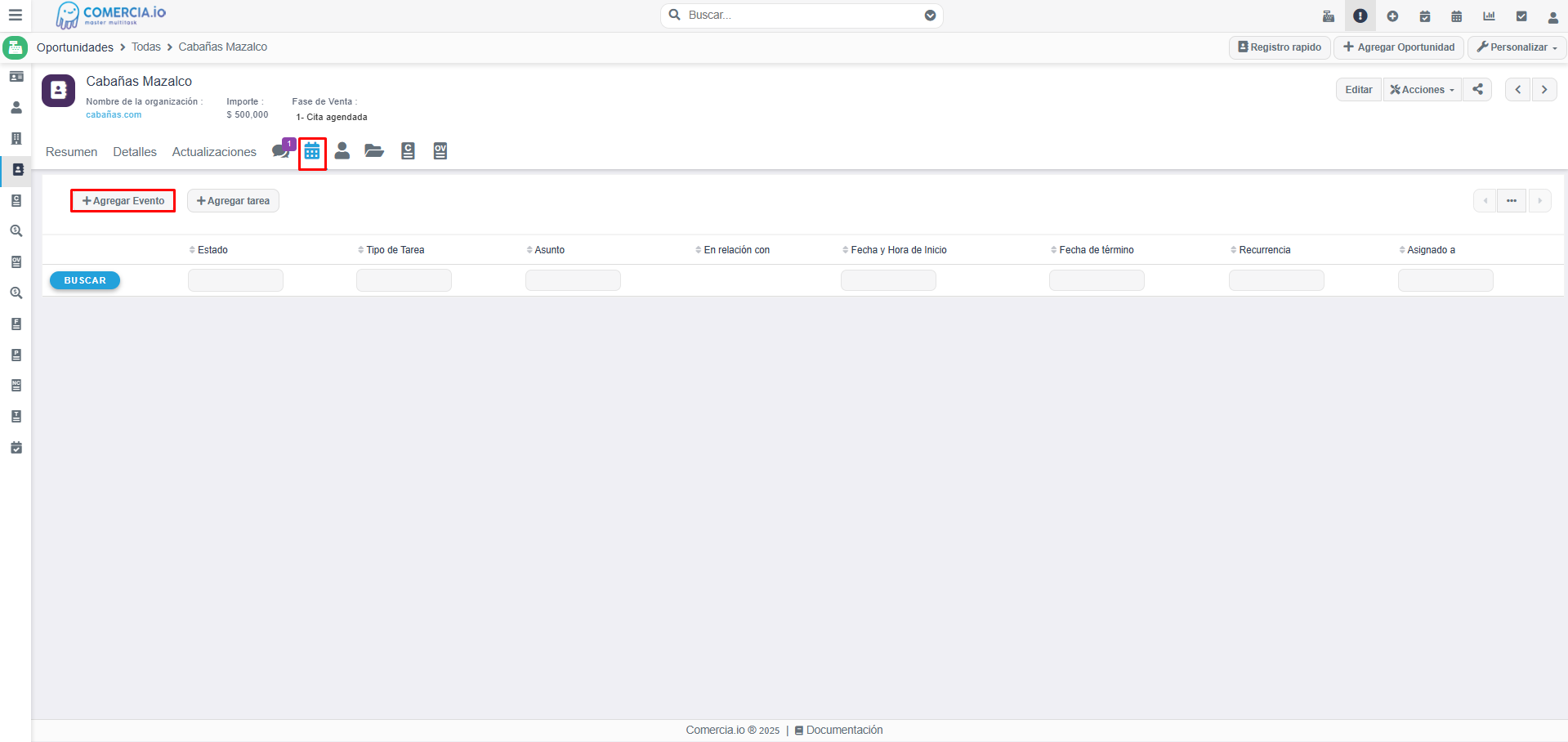Open the cash register icon in top bar
The image size is (1568, 742).
pyautogui.click(x=1329, y=16)
